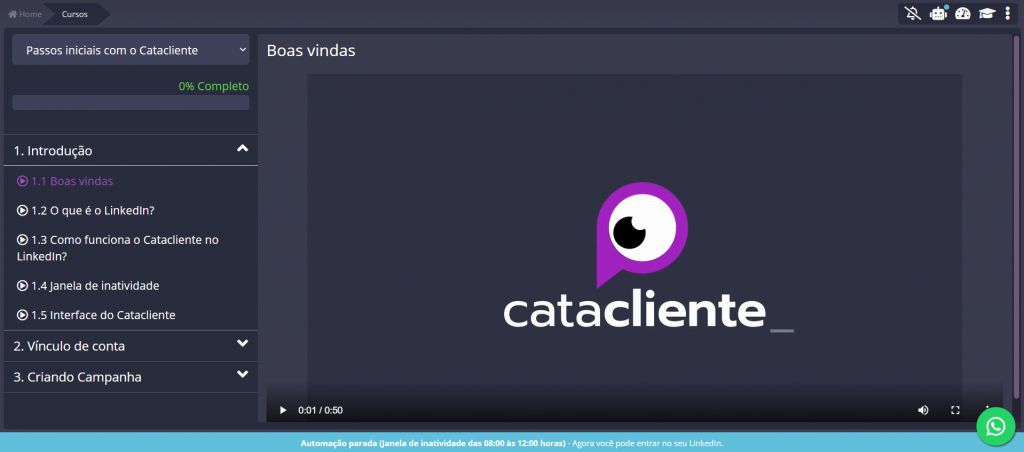Image resolution: width=1024 pixels, height=452 pixels.
Task: Play the Boas vindas video
Action: (283, 410)
